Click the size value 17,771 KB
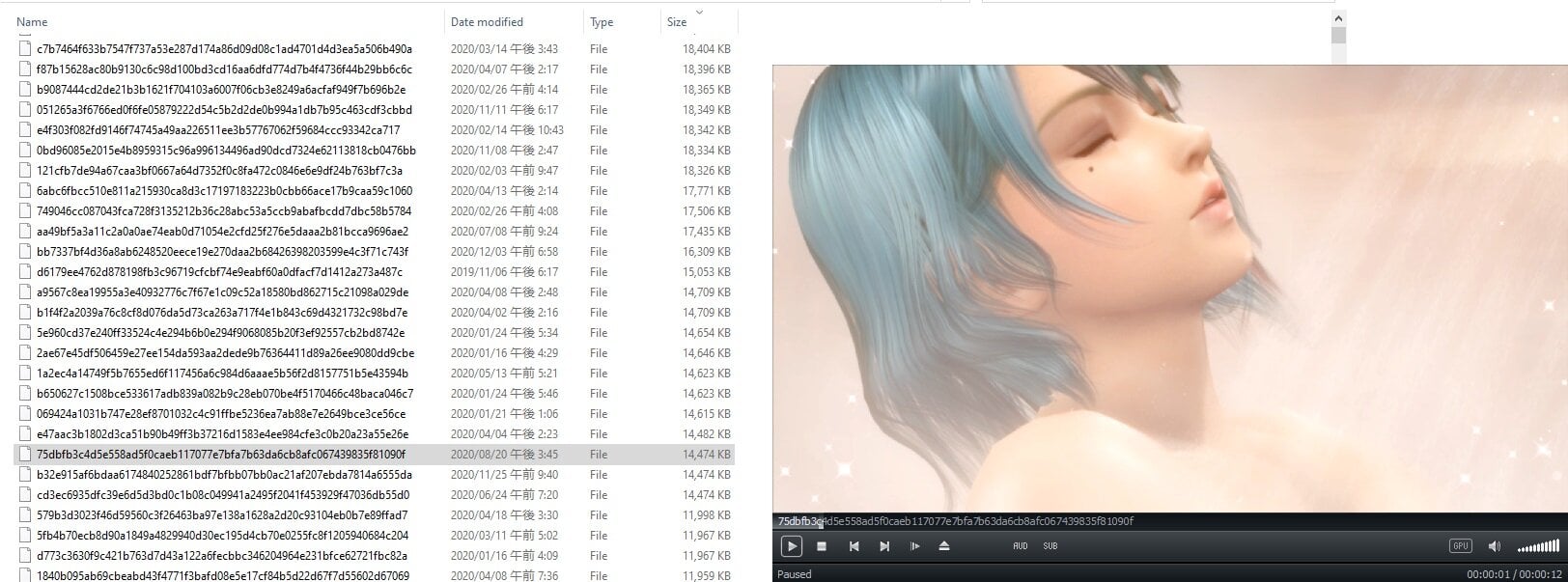This screenshot has width=1568, height=582. [706, 191]
